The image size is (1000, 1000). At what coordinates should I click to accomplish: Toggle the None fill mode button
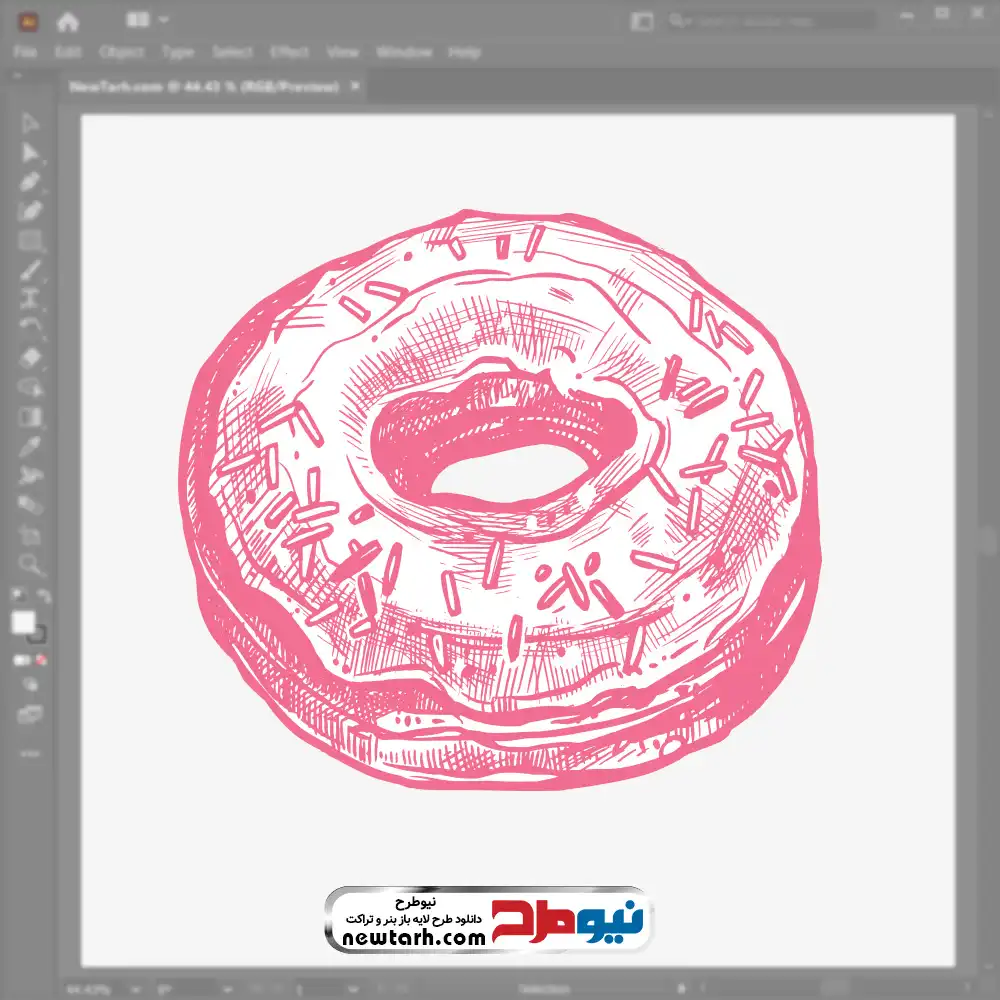pos(42,661)
